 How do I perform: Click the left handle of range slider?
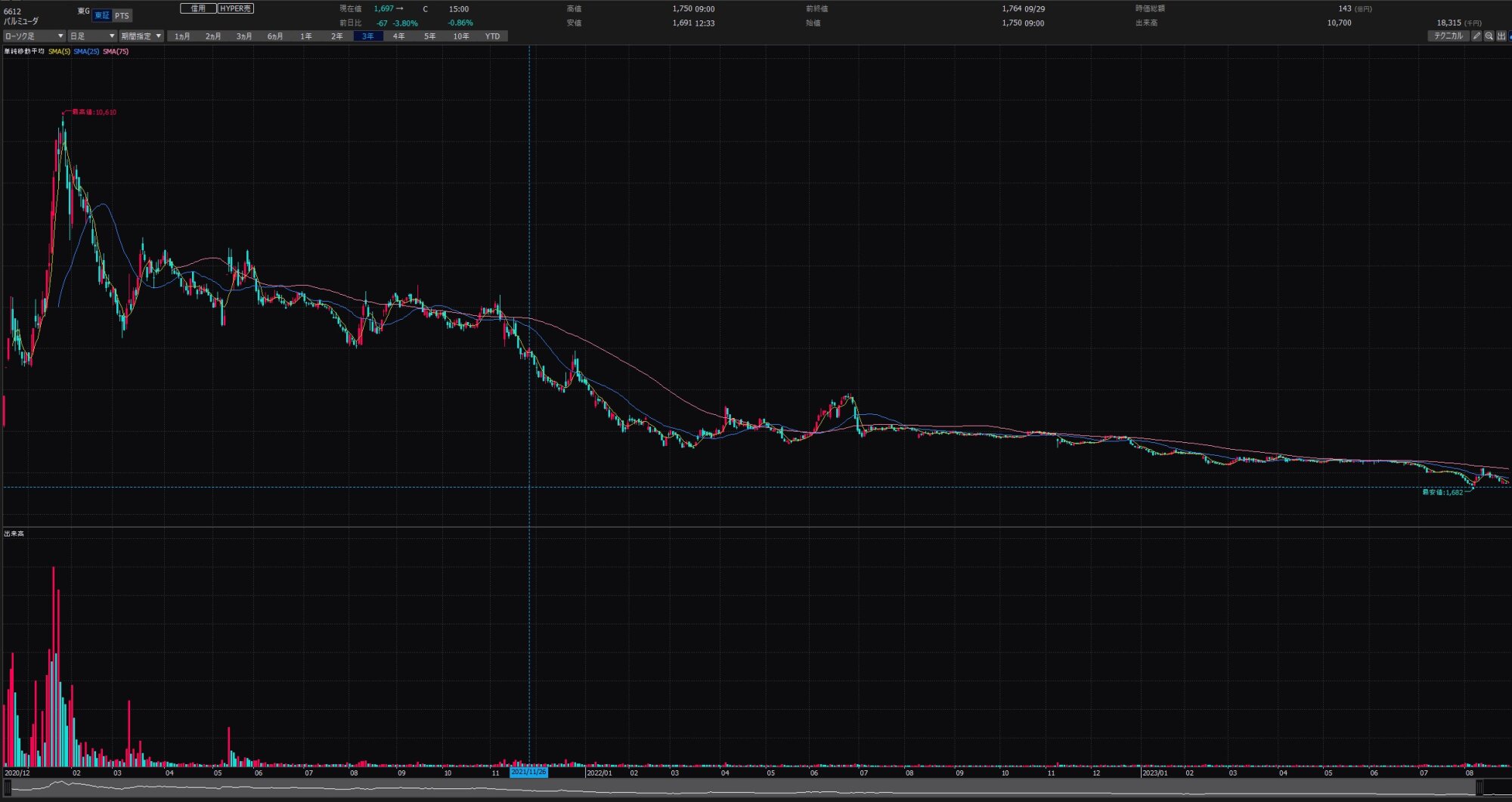(8, 788)
